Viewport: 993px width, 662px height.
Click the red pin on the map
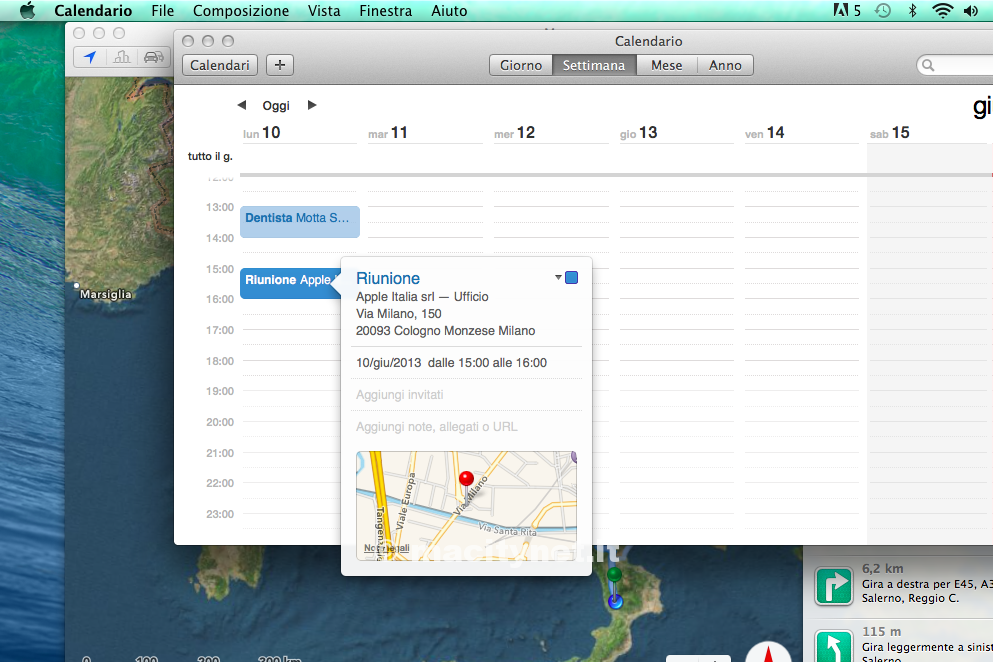pyautogui.click(x=465, y=478)
